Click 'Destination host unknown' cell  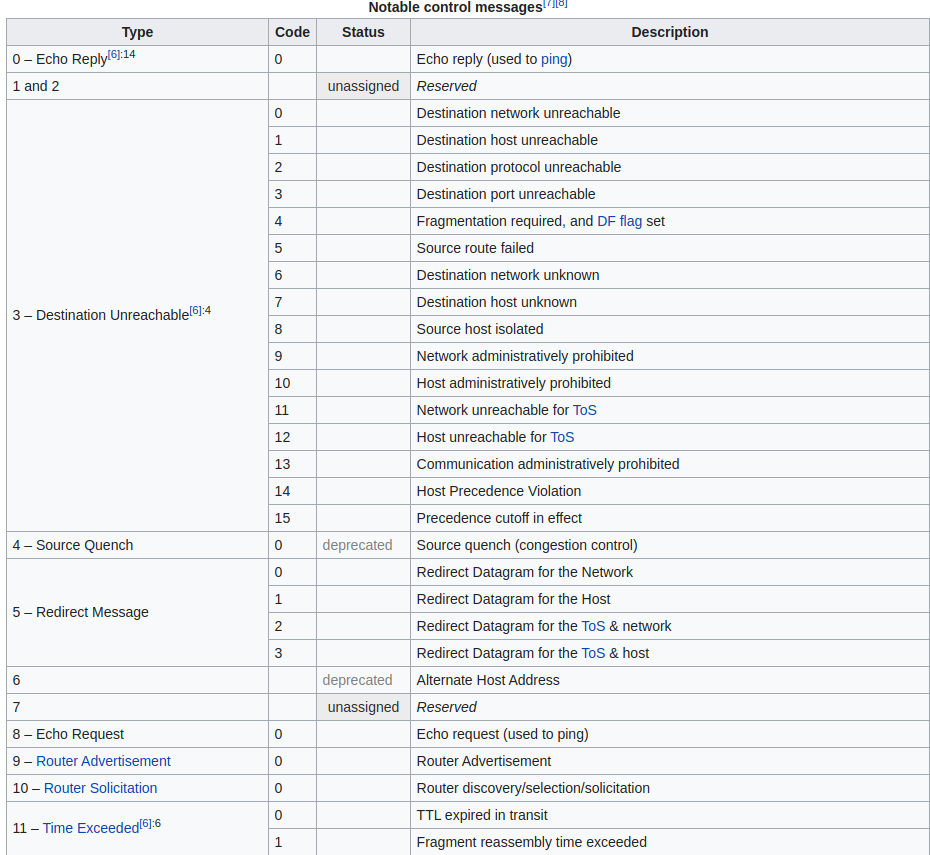[670, 302]
